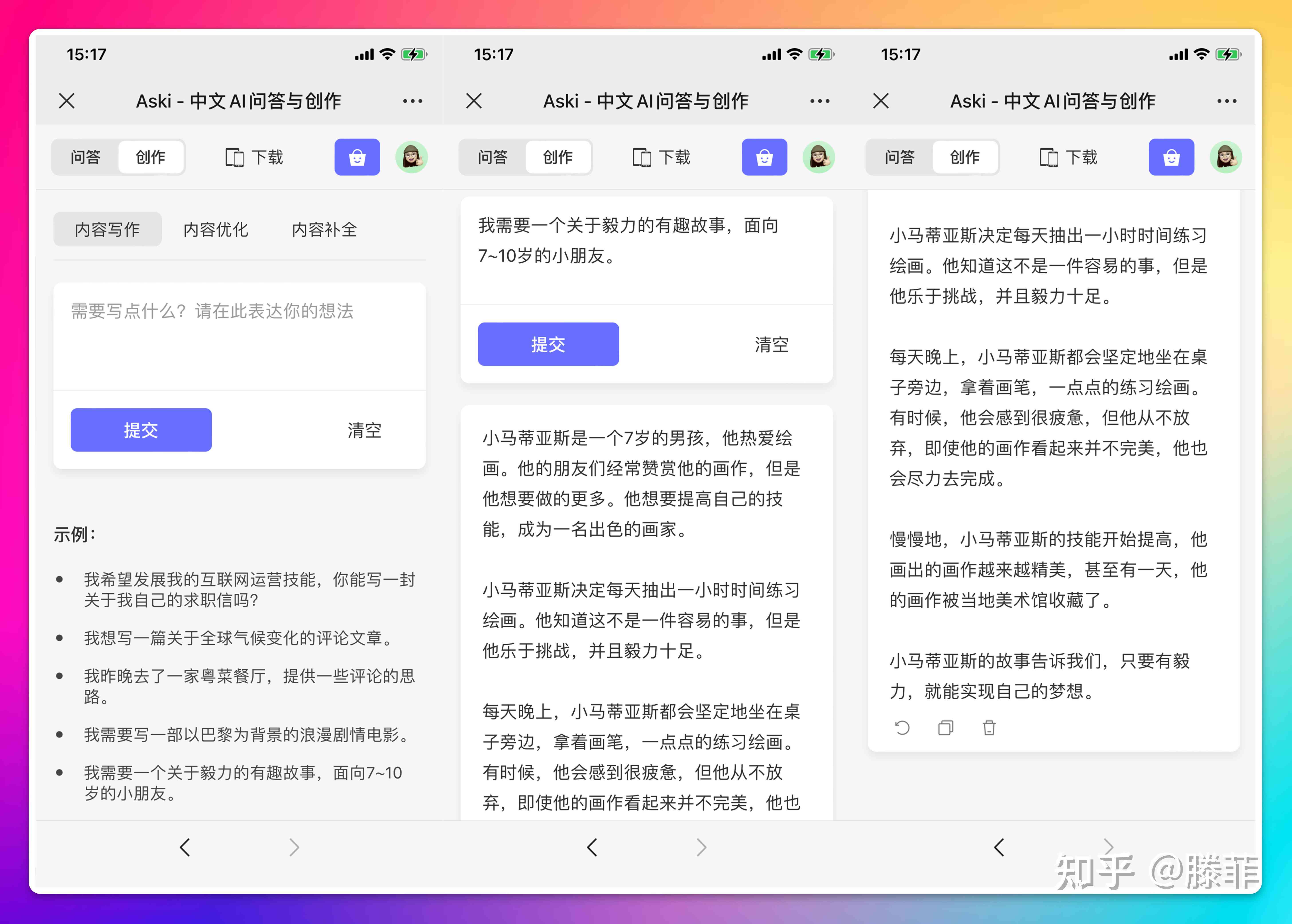Click the copy icon below generated story
The image size is (1292, 924).
click(x=944, y=729)
